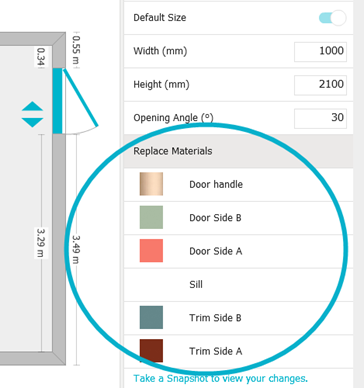364x388 pixels.
Task: Click the up arrow move handle
Action: 32,106
